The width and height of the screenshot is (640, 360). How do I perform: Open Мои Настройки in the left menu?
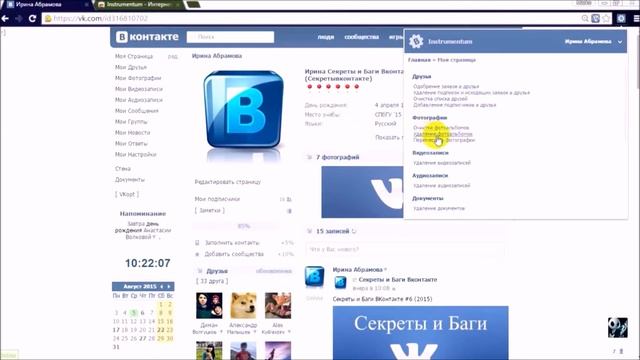136,155
